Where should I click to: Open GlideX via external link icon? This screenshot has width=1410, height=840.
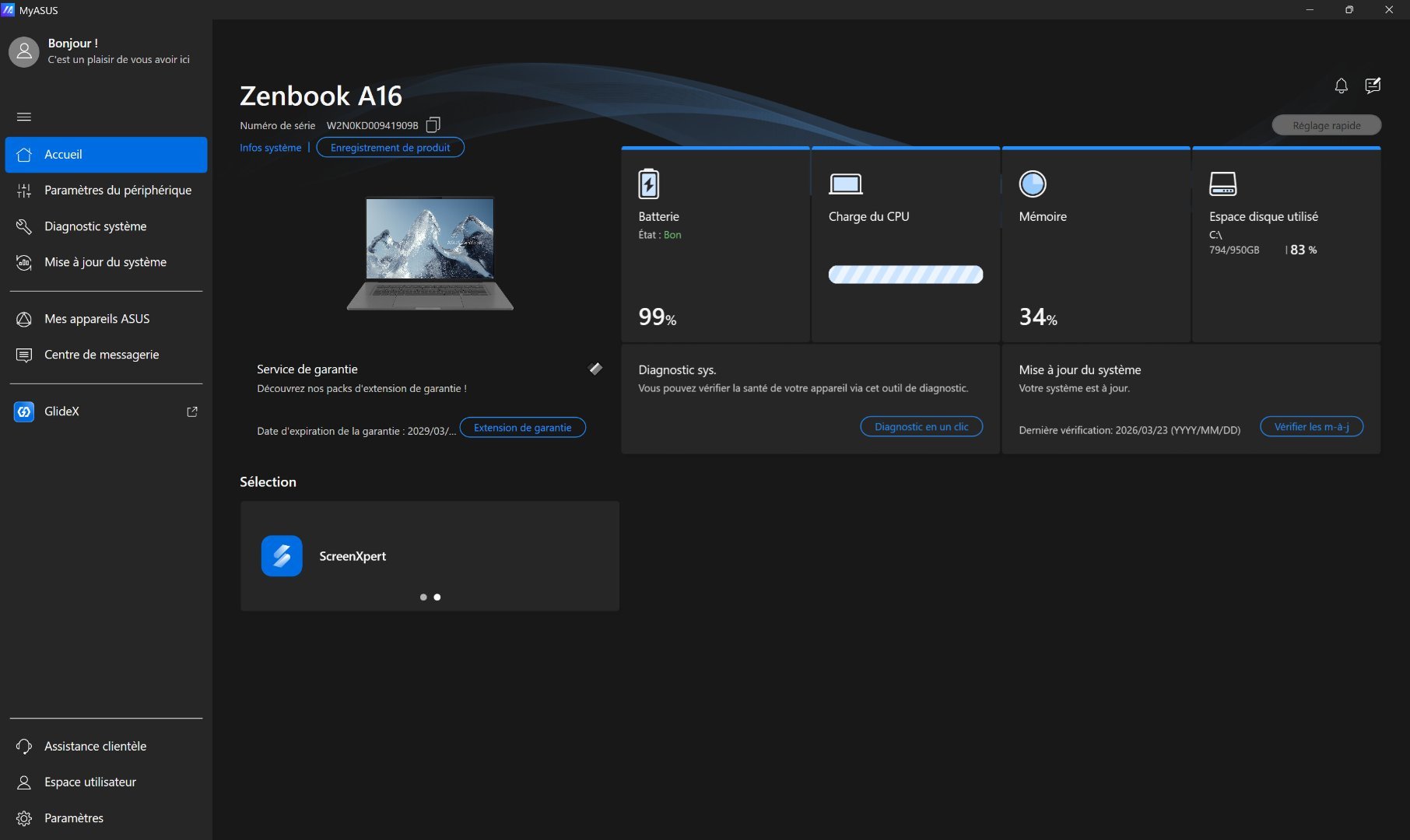192,411
